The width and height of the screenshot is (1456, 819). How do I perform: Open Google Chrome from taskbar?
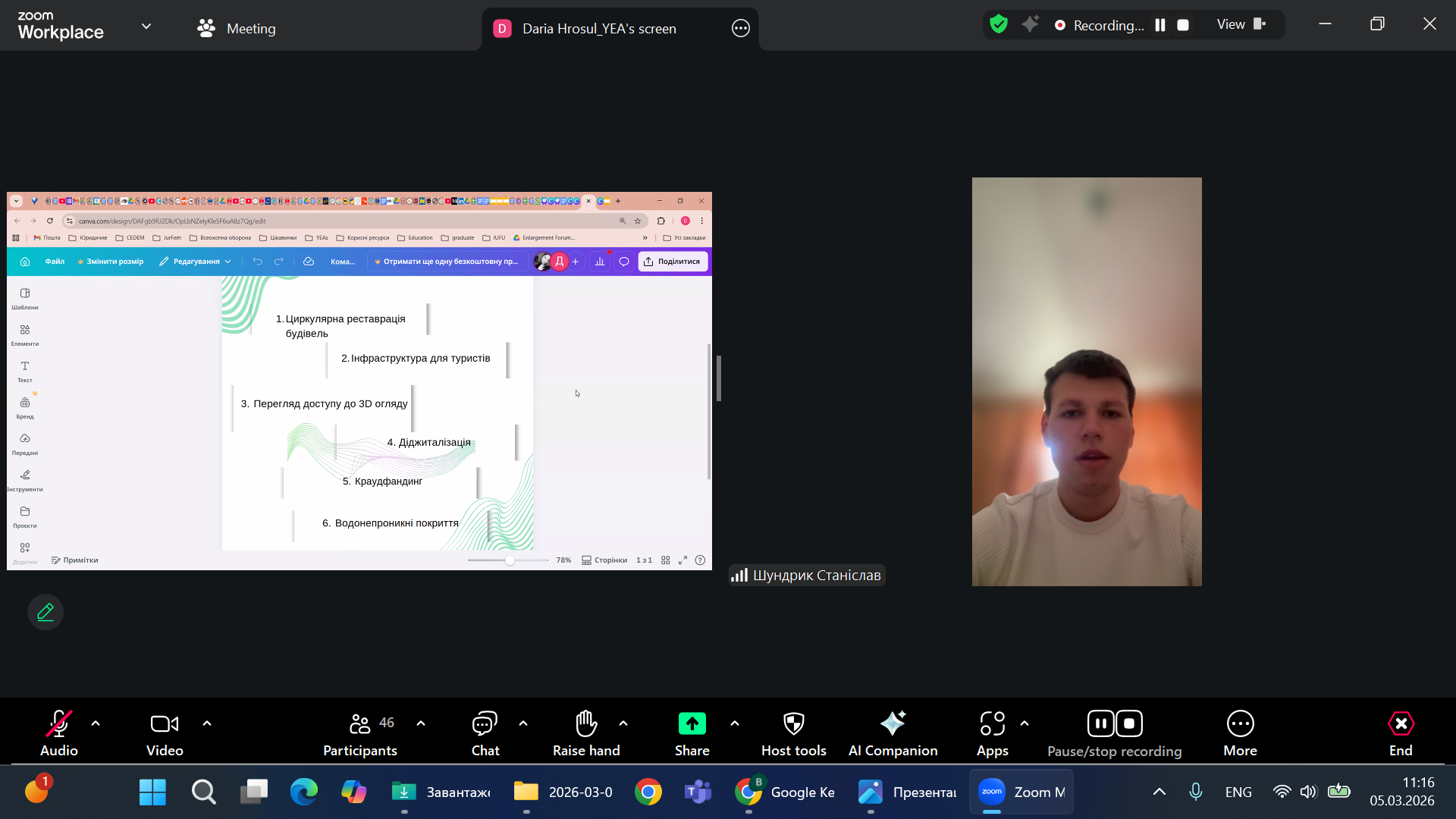(x=648, y=792)
